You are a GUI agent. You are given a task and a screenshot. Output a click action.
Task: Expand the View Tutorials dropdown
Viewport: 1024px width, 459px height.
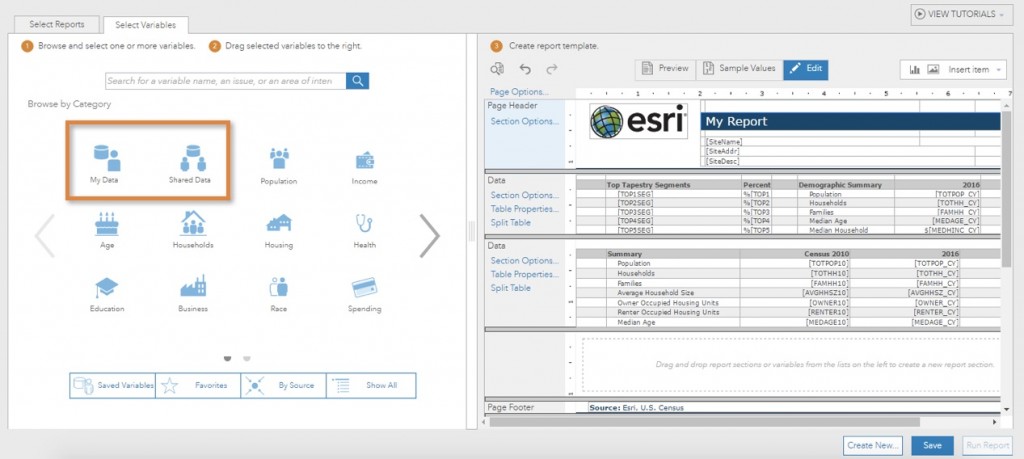tap(961, 14)
